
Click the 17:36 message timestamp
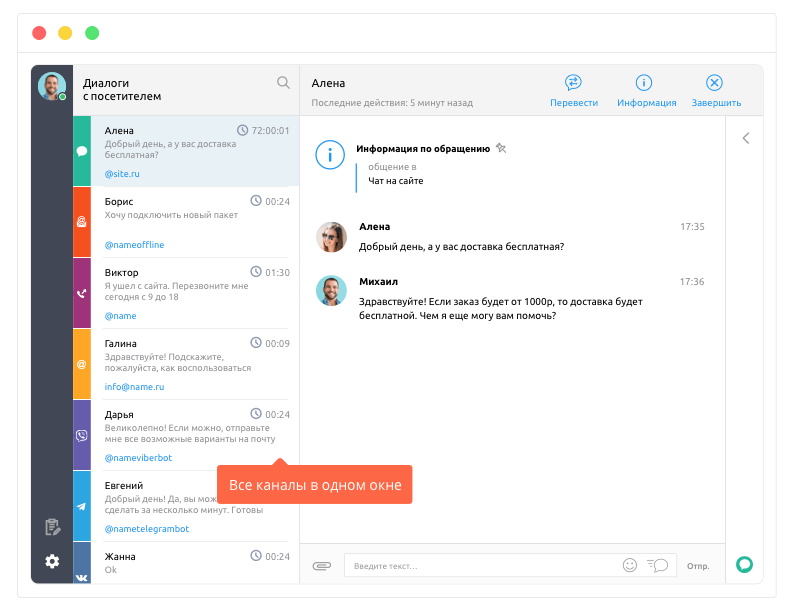(x=692, y=281)
